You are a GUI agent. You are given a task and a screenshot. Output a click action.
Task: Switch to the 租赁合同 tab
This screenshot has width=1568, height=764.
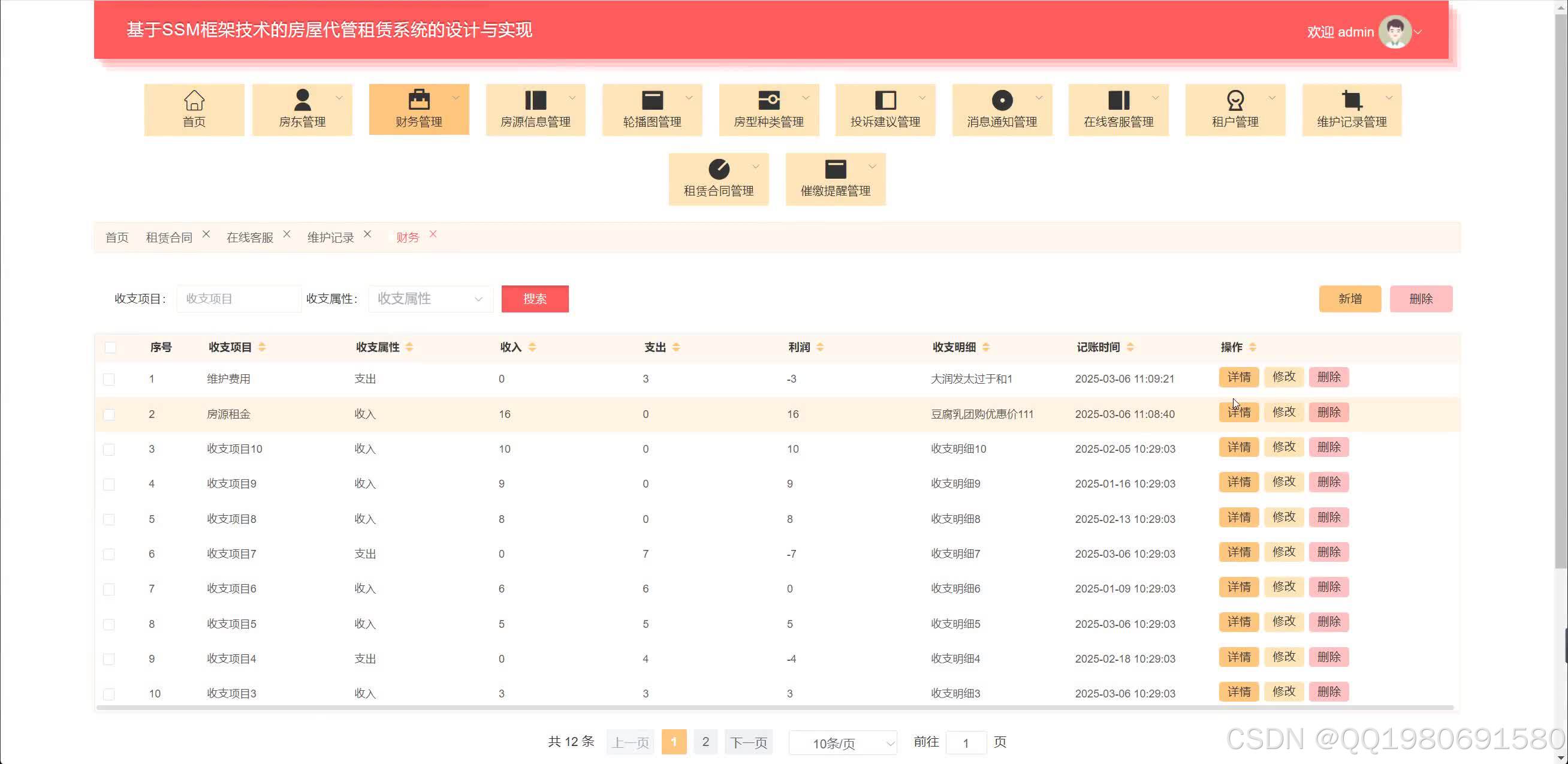click(x=168, y=237)
